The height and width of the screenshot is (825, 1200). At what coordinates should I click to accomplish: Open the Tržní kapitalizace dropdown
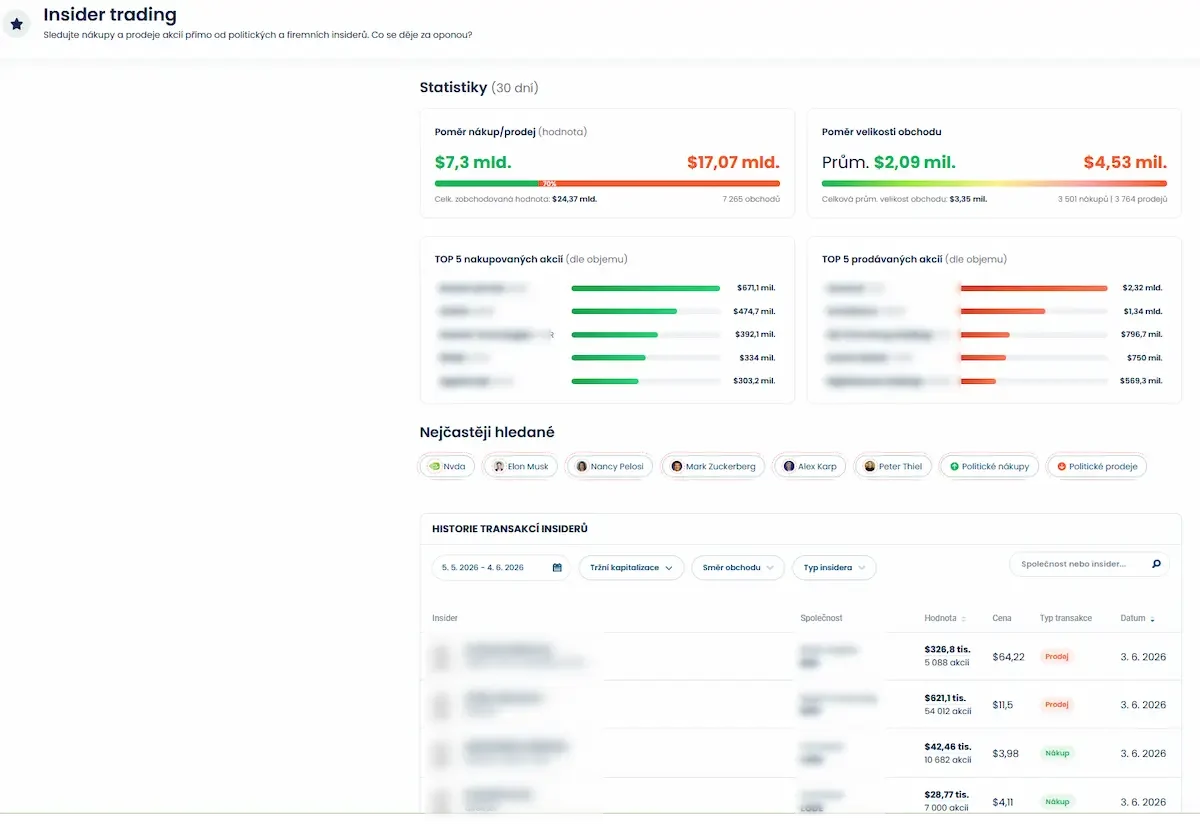point(631,568)
